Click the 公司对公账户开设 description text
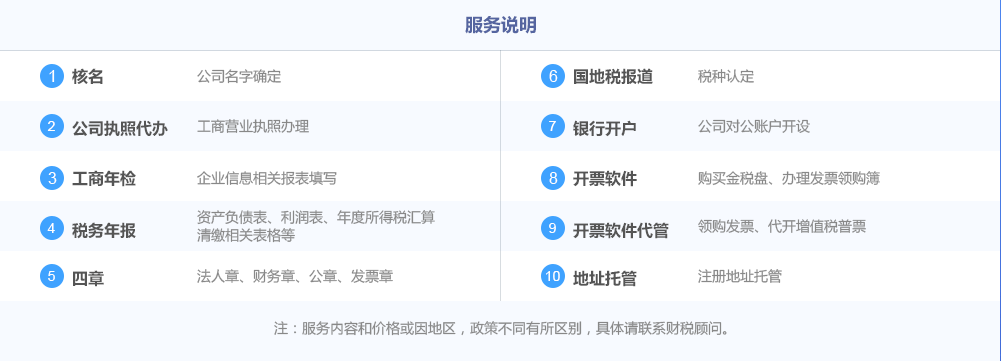The image size is (1001, 361). (754, 127)
